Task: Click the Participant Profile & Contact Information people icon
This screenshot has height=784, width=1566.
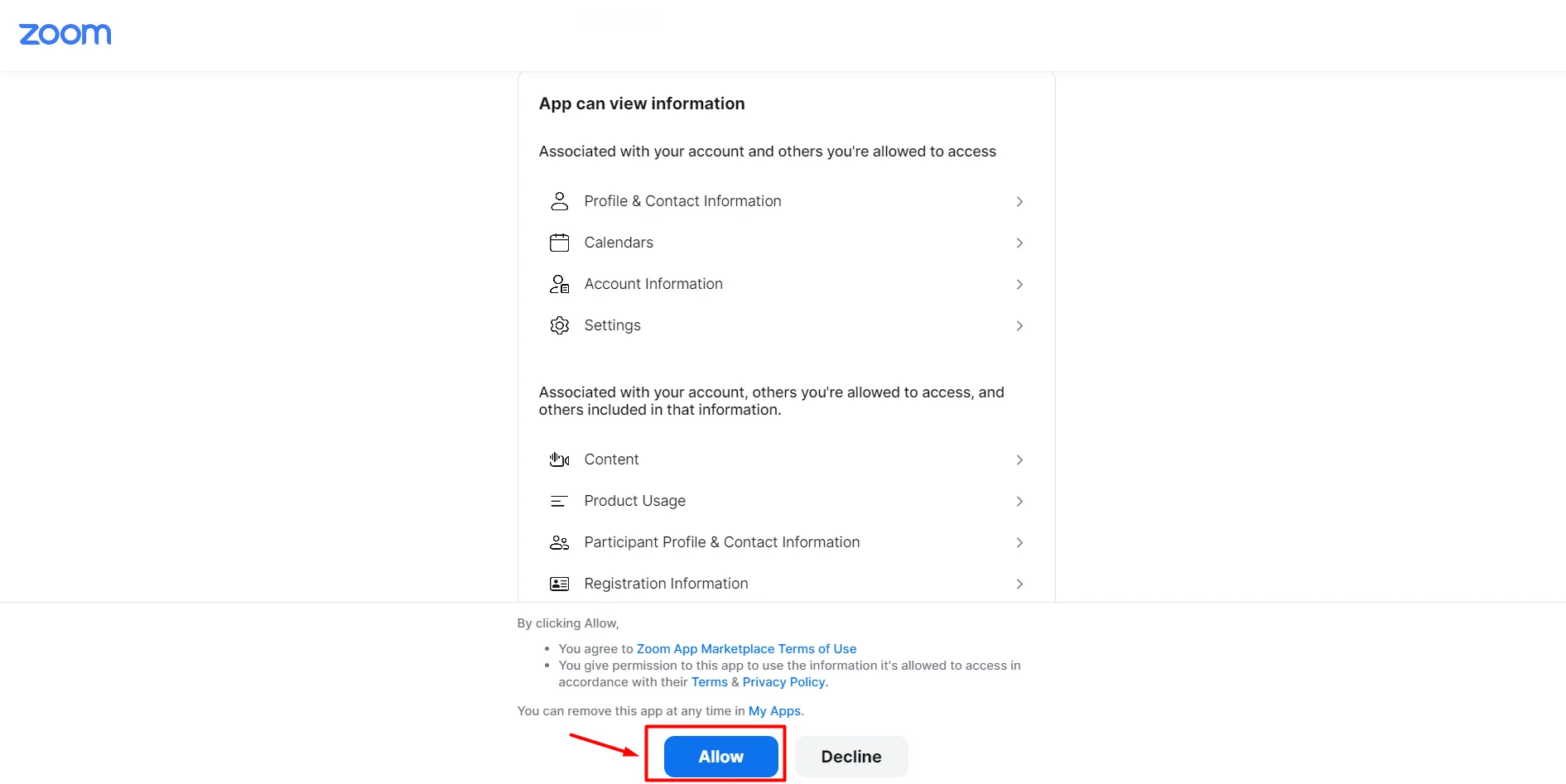Action: click(559, 542)
